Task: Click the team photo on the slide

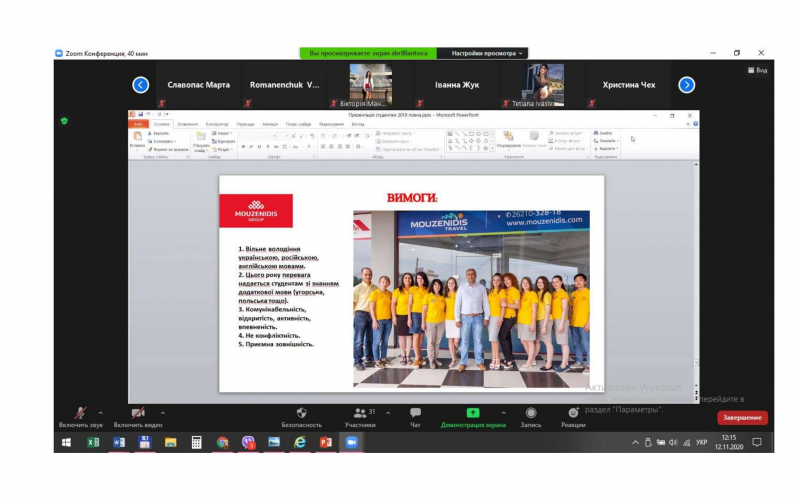Action: 471,299
